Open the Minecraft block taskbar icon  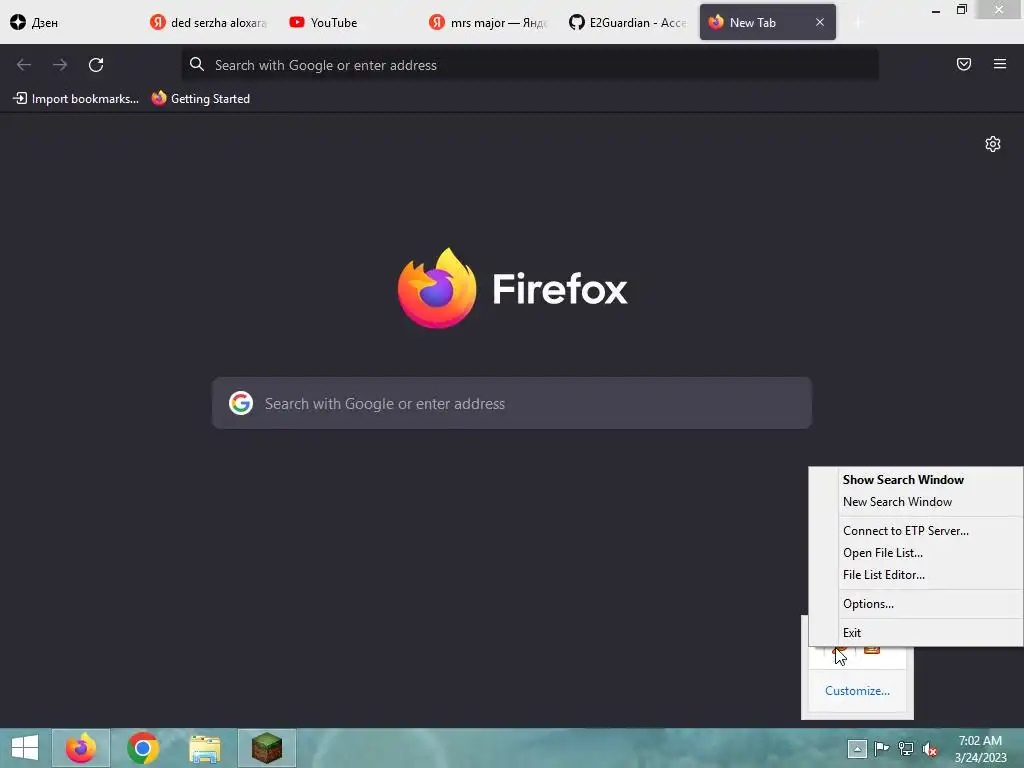(x=266, y=748)
